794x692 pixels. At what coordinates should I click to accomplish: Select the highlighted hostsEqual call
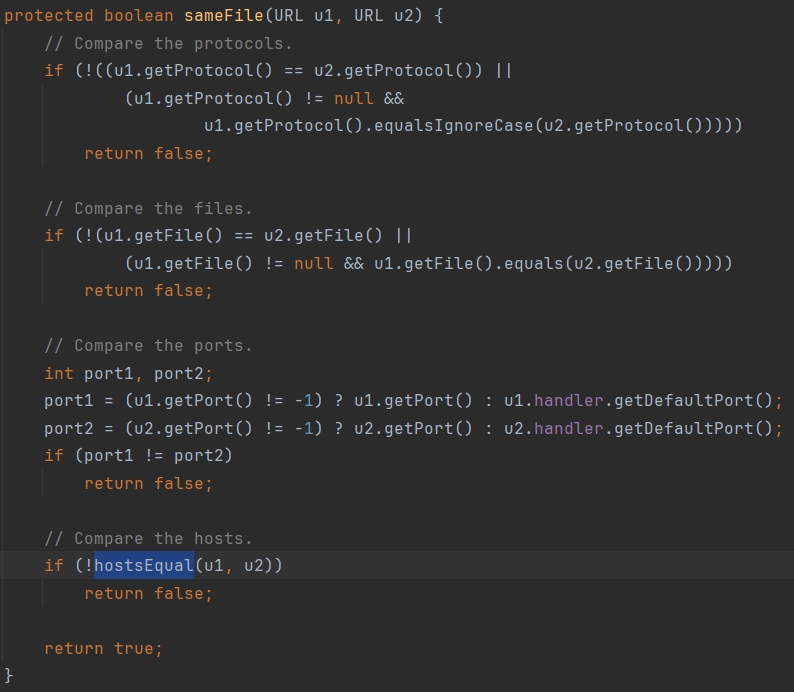[144, 565]
